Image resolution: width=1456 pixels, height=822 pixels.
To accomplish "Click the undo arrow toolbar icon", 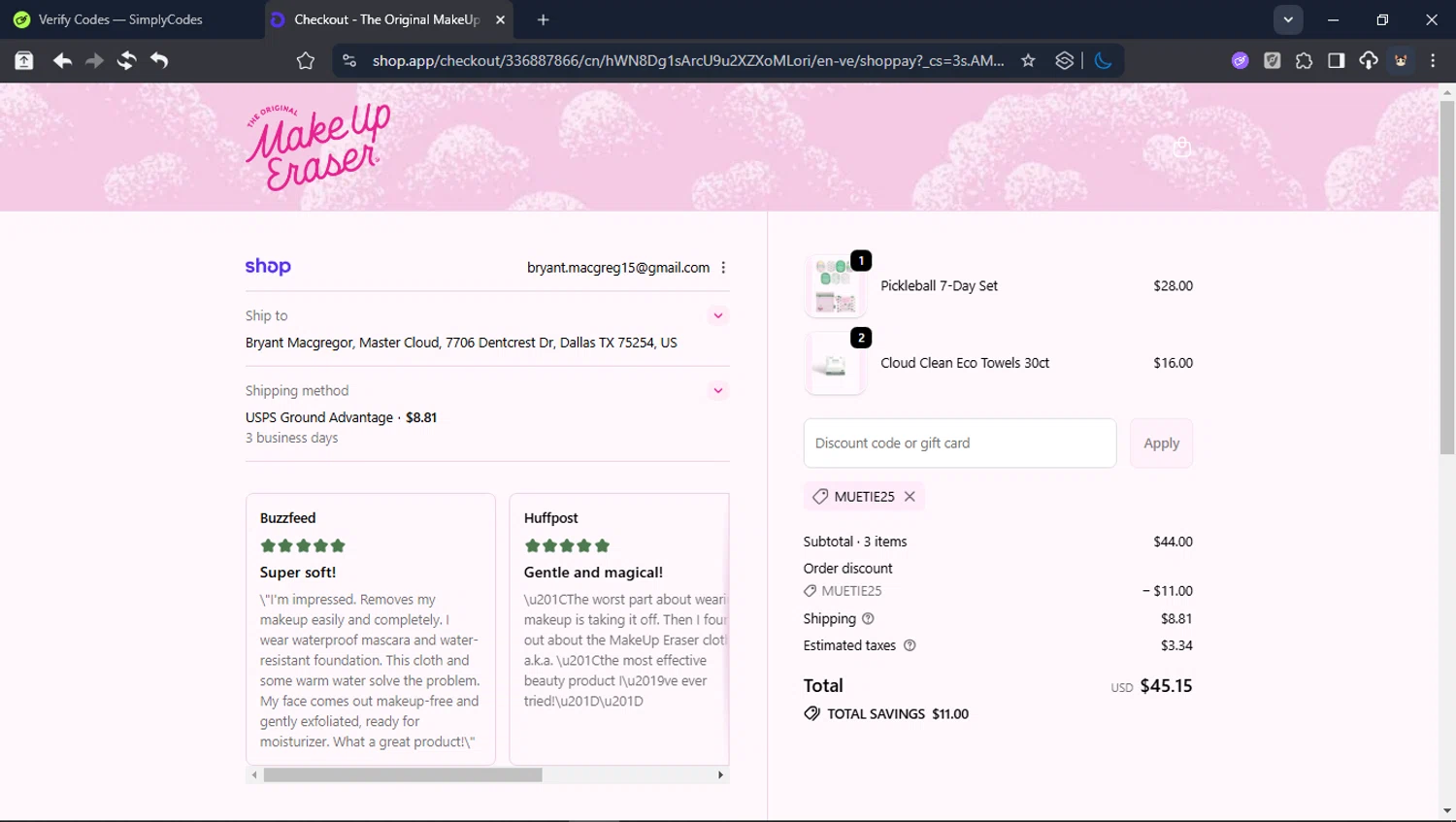I will pyautogui.click(x=159, y=60).
